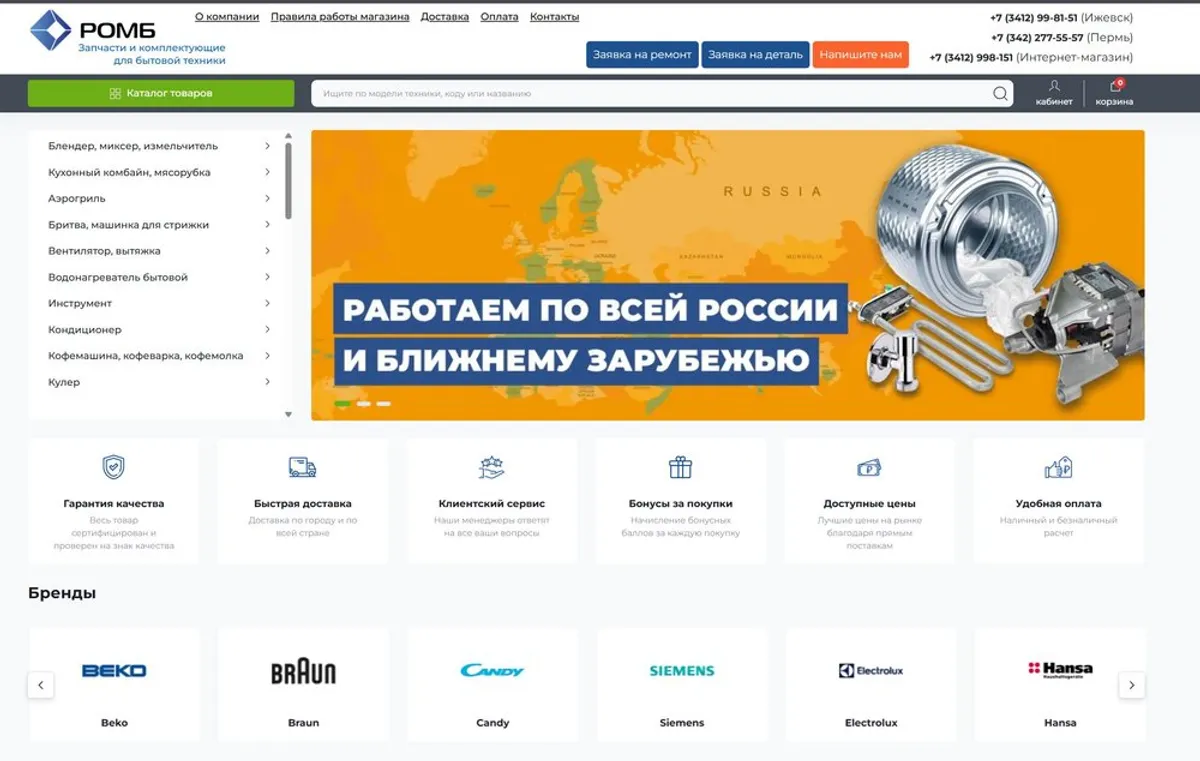Click the Заявка на деталь button
Viewport: 1200px width, 761px height.
755,55
